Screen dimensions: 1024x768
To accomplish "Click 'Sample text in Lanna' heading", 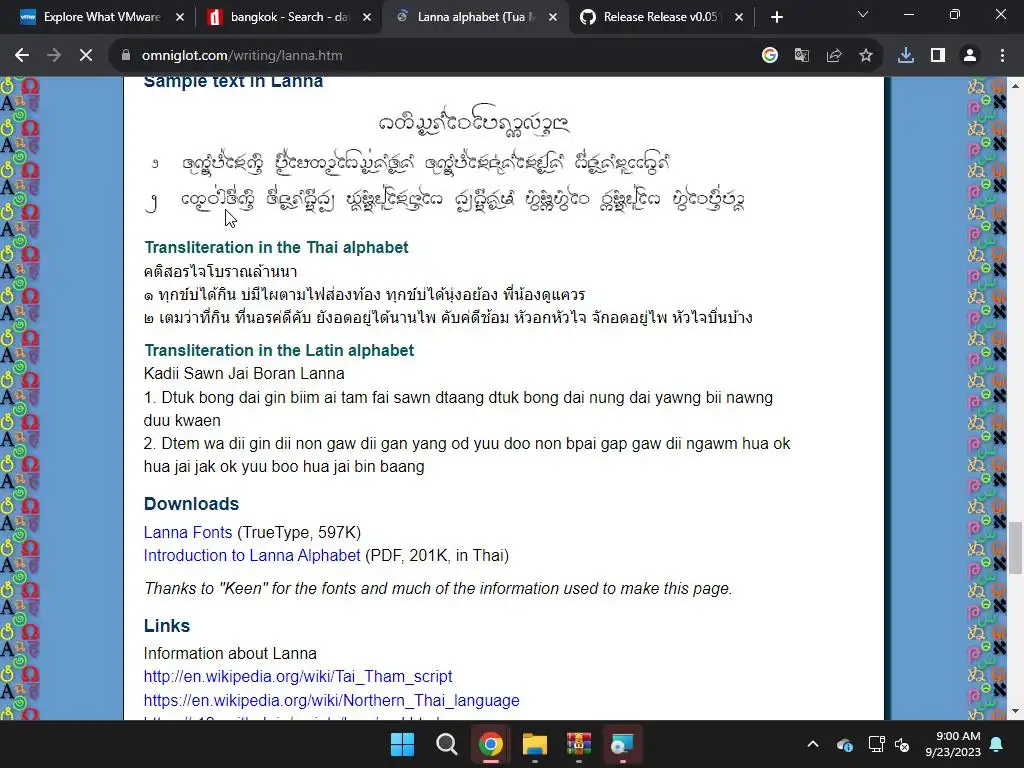I will [233, 82].
